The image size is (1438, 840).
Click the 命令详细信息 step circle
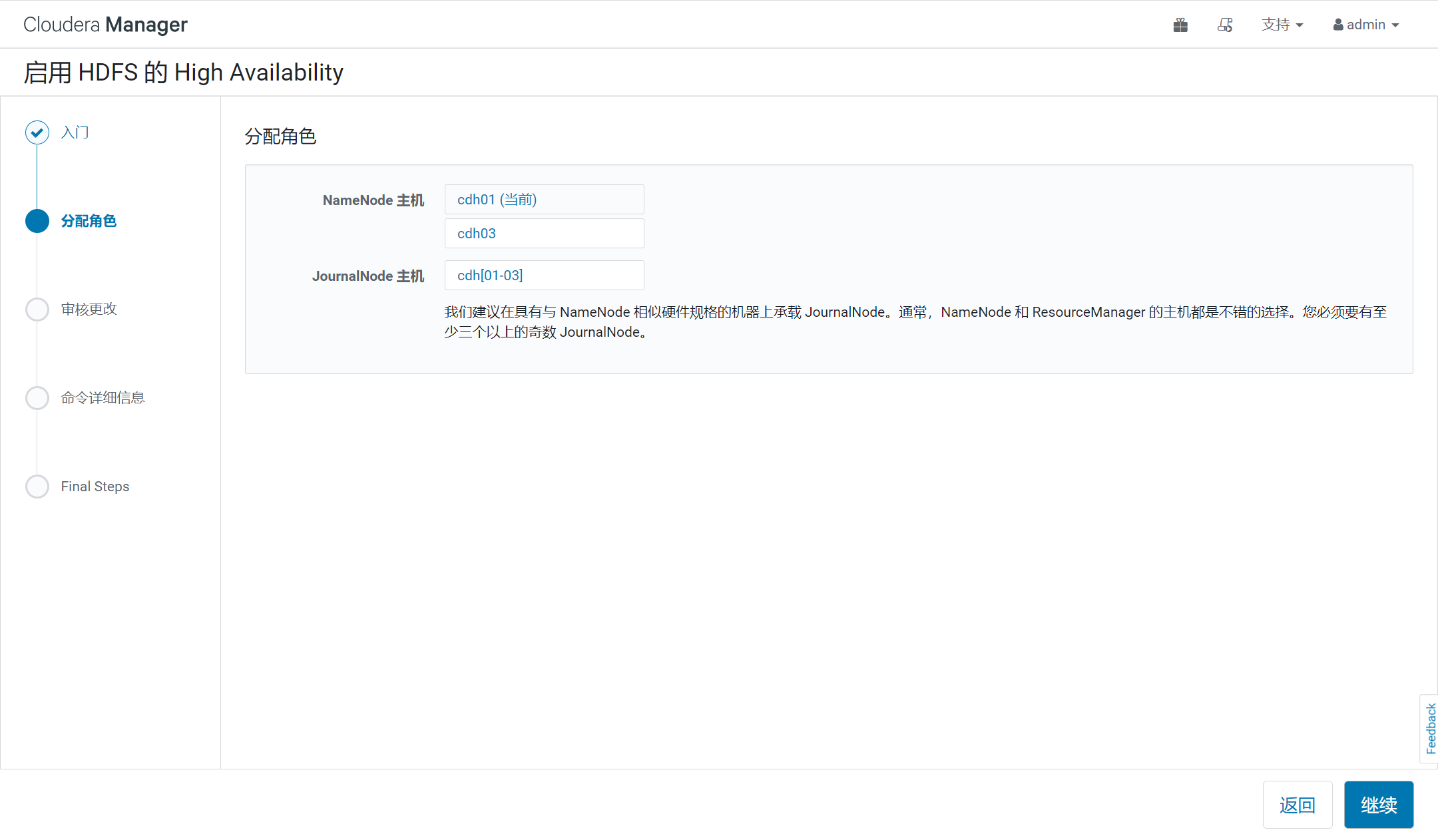[37, 398]
